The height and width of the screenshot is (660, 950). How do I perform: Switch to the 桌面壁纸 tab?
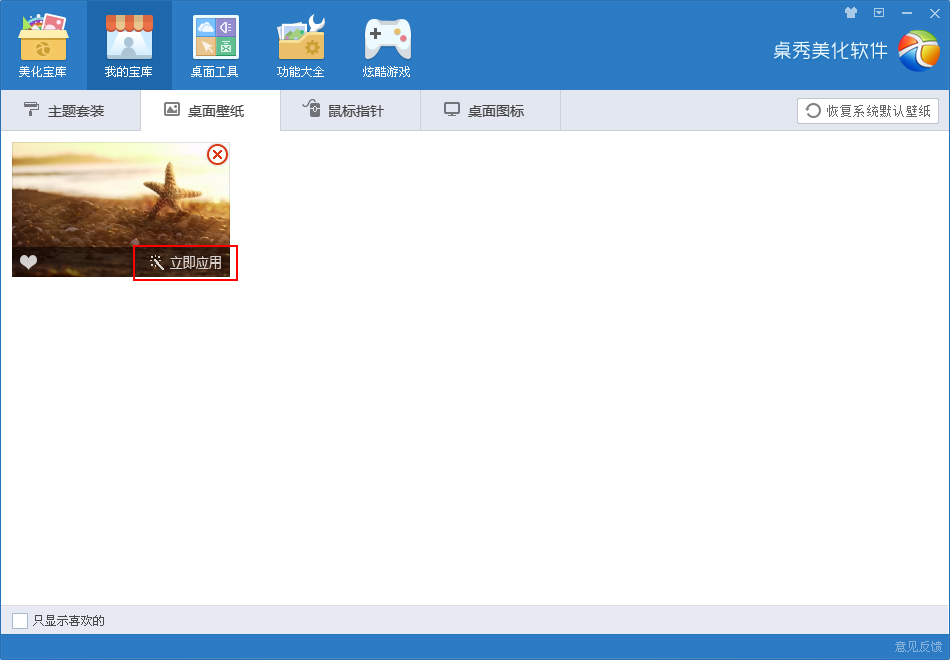(x=211, y=110)
